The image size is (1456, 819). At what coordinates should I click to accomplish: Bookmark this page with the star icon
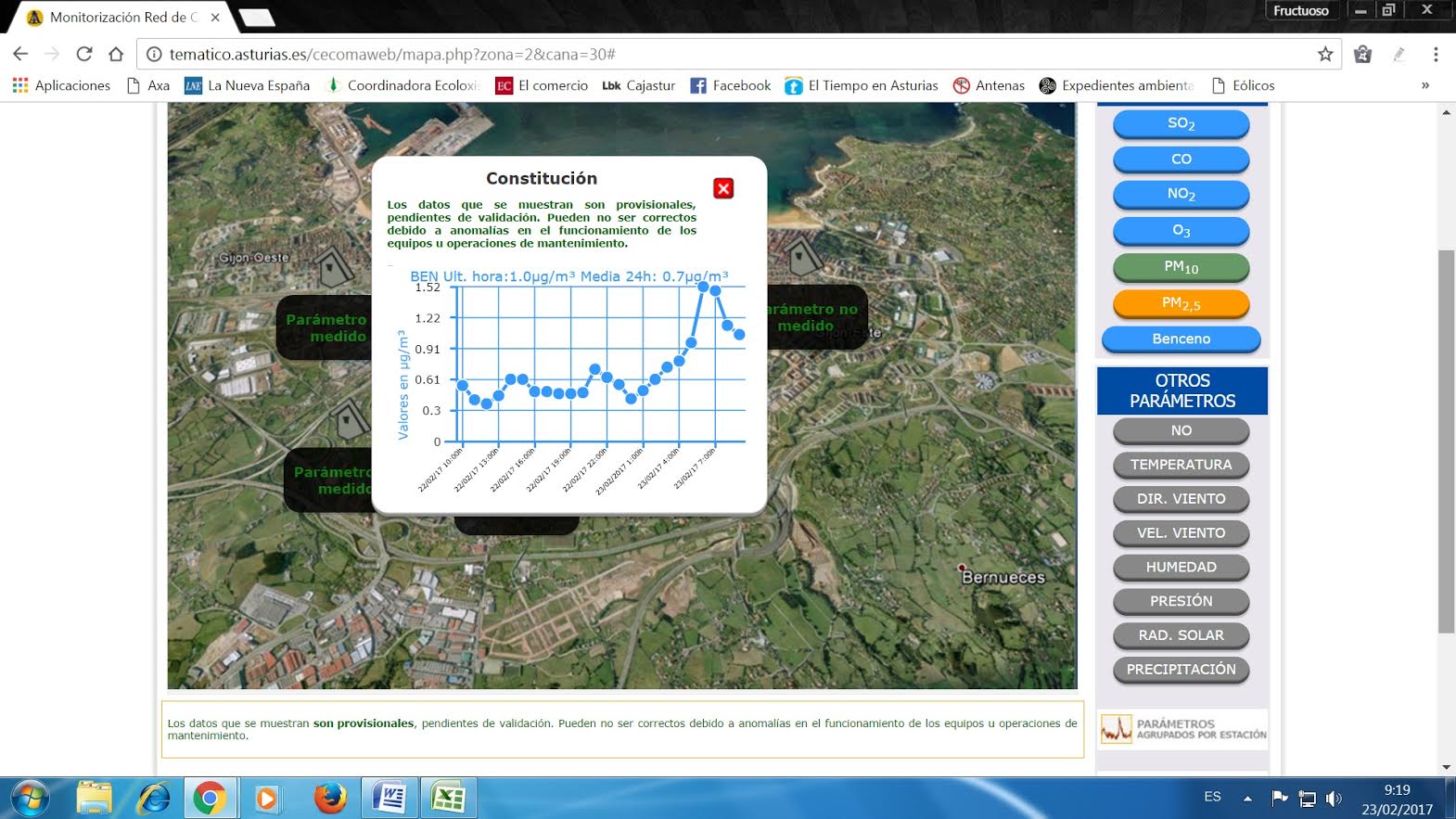pos(1325,54)
